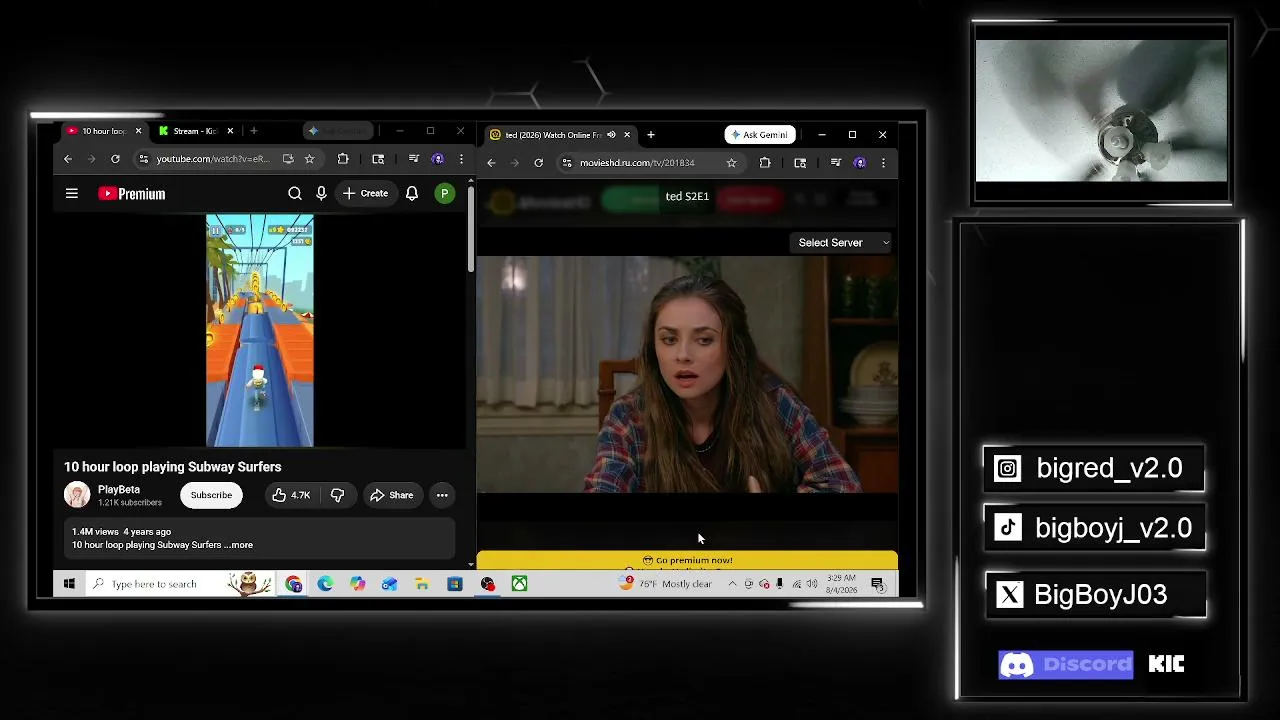Image resolution: width=1280 pixels, height=720 pixels.
Task: Open the YouTube guide hamburger menu
Action: pyautogui.click(x=72, y=194)
